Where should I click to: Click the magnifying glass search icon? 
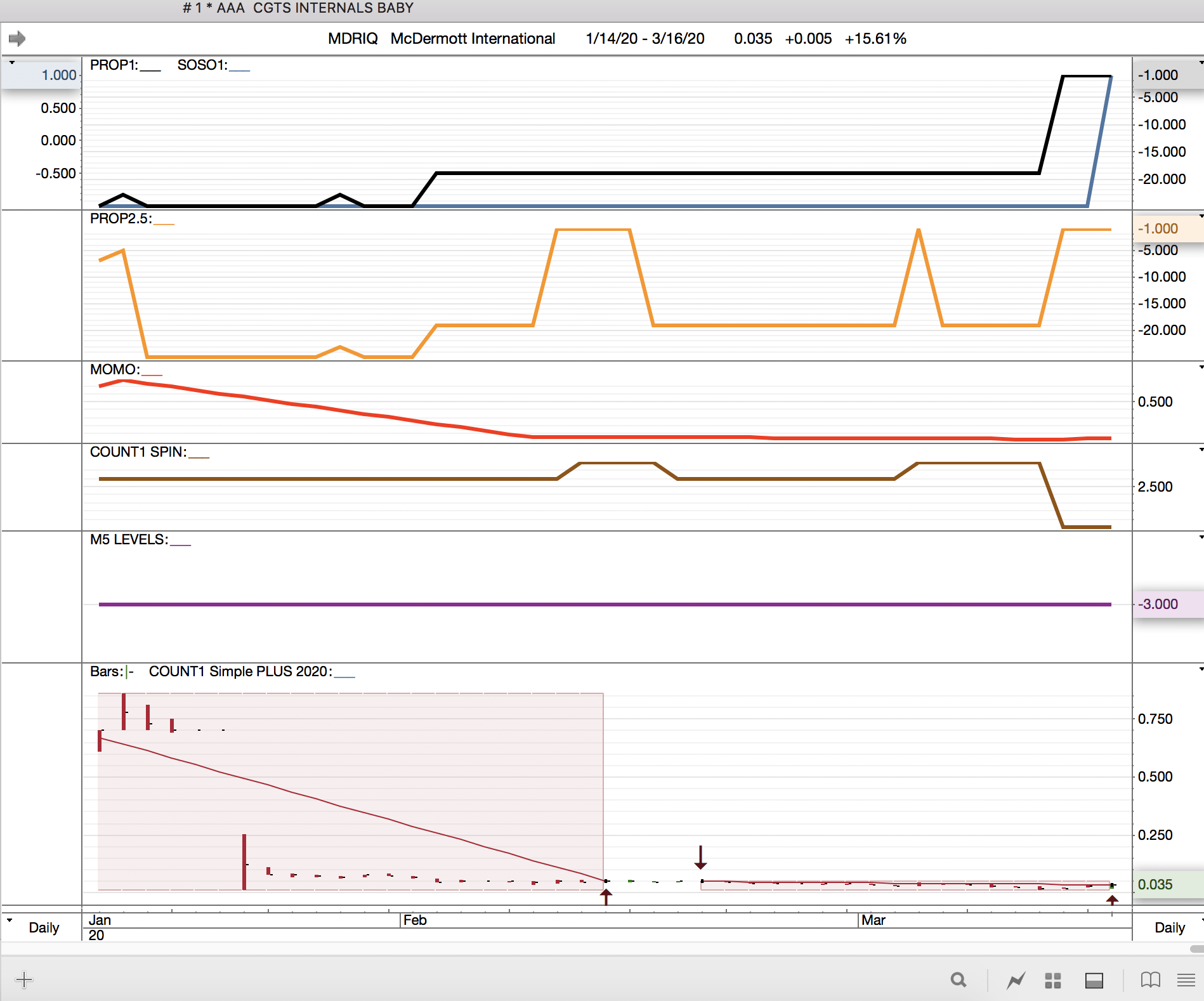[959, 980]
